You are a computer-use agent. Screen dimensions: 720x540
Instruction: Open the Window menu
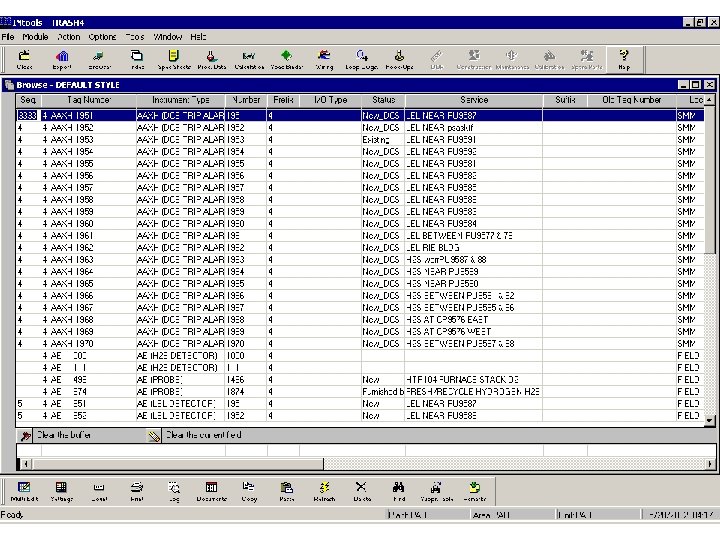tap(168, 37)
